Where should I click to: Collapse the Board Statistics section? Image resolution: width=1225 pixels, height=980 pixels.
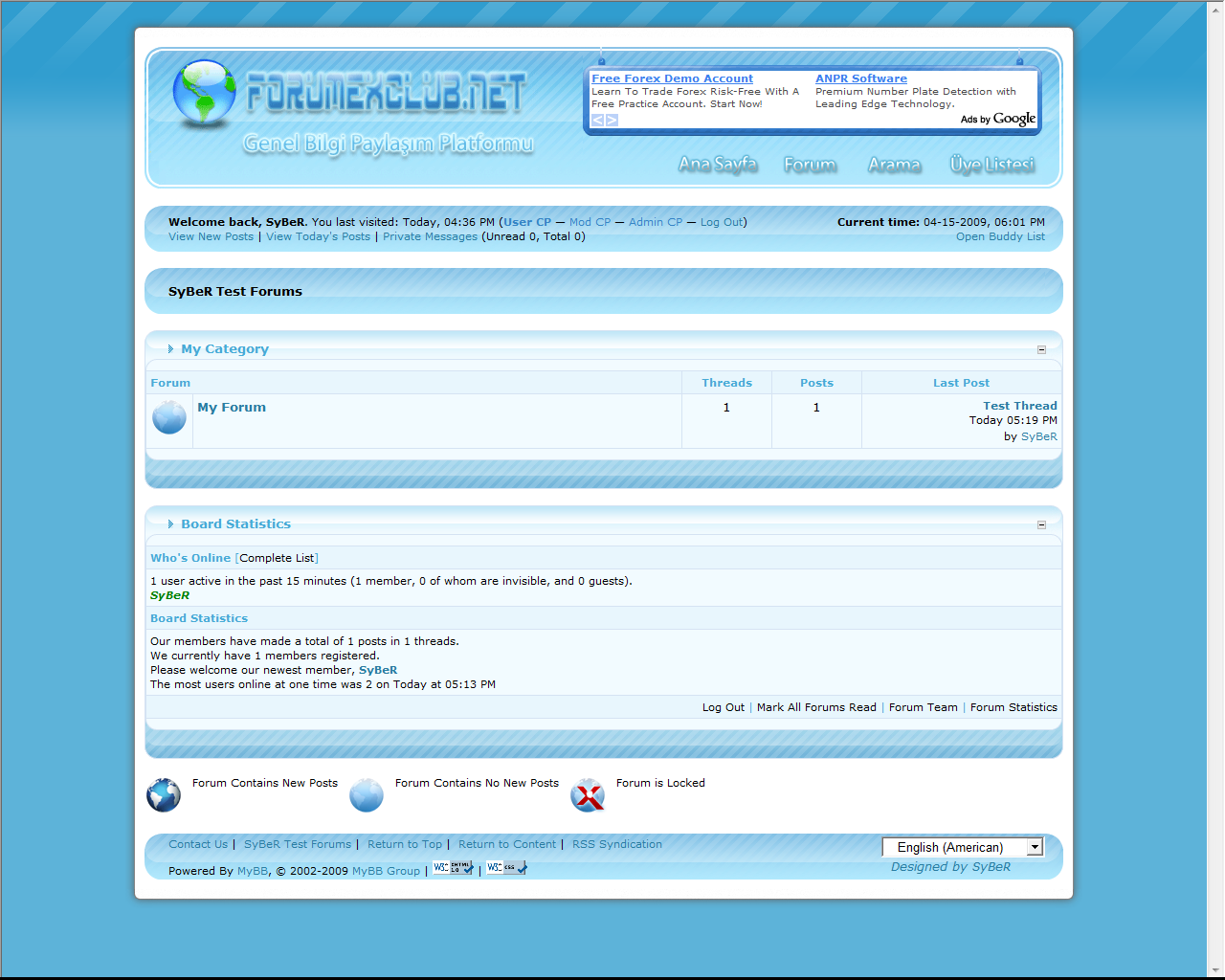pyautogui.click(x=1041, y=524)
